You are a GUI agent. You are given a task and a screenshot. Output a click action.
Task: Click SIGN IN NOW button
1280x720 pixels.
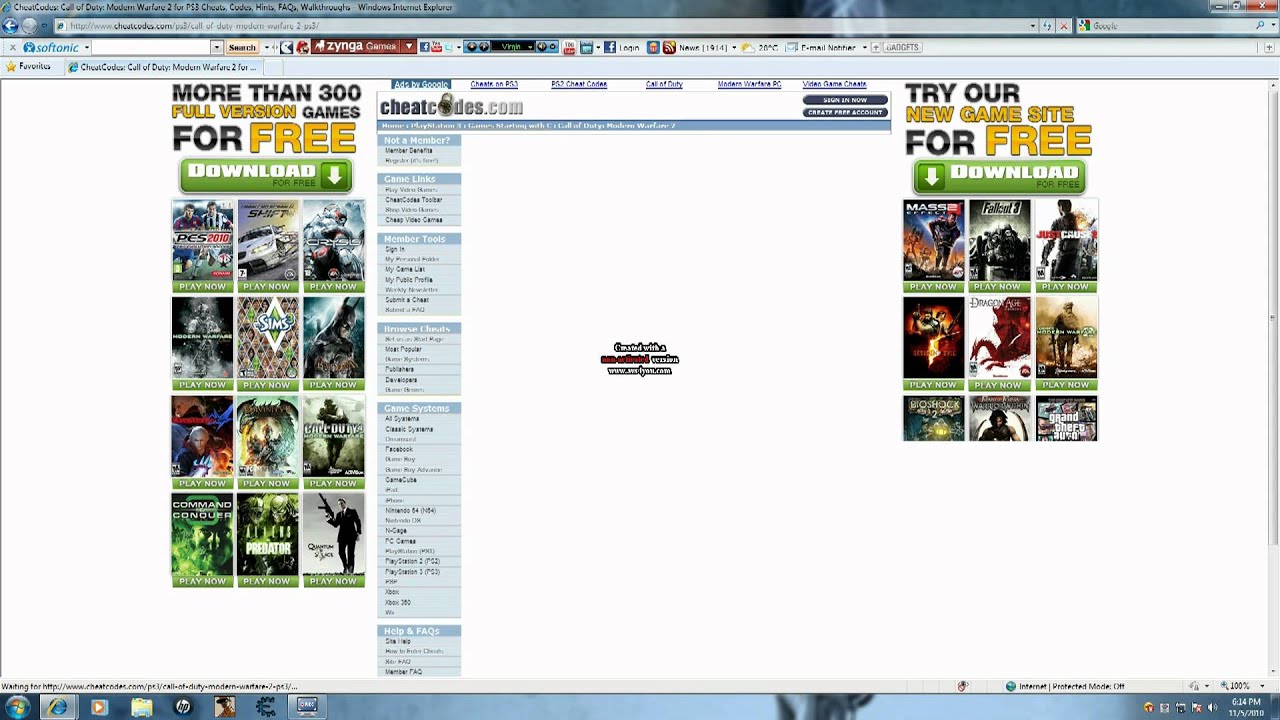point(845,100)
